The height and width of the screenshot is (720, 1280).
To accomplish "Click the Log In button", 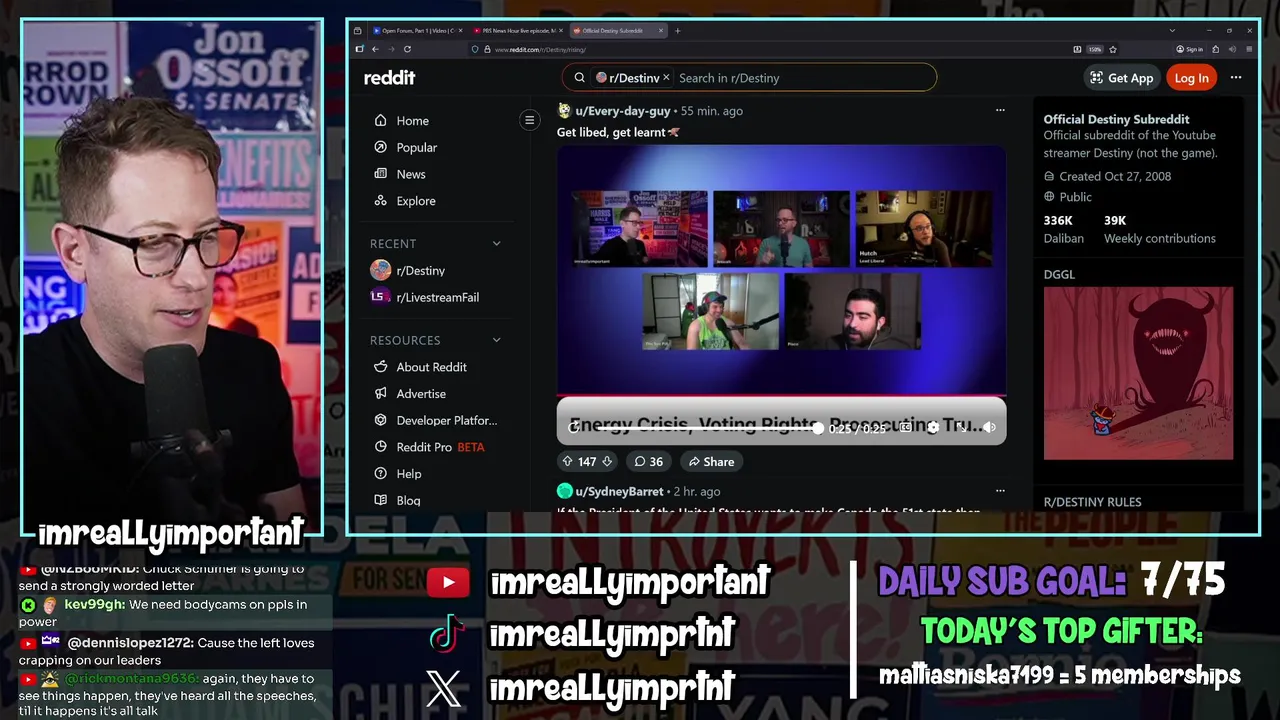I will tap(1191, 78).
